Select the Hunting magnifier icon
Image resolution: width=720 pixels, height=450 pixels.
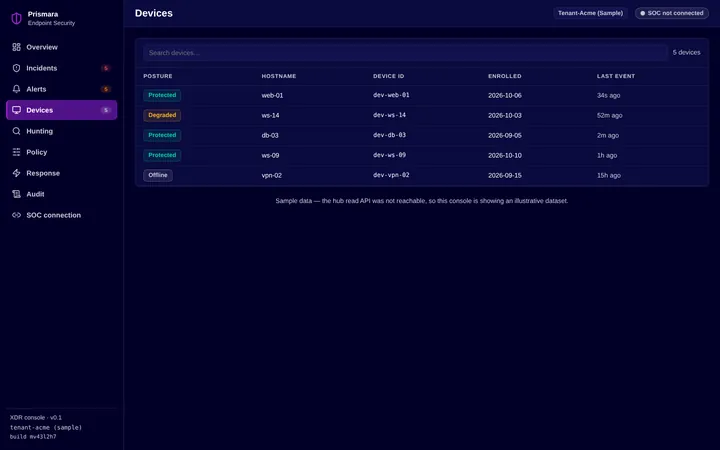tap(17, 131)
